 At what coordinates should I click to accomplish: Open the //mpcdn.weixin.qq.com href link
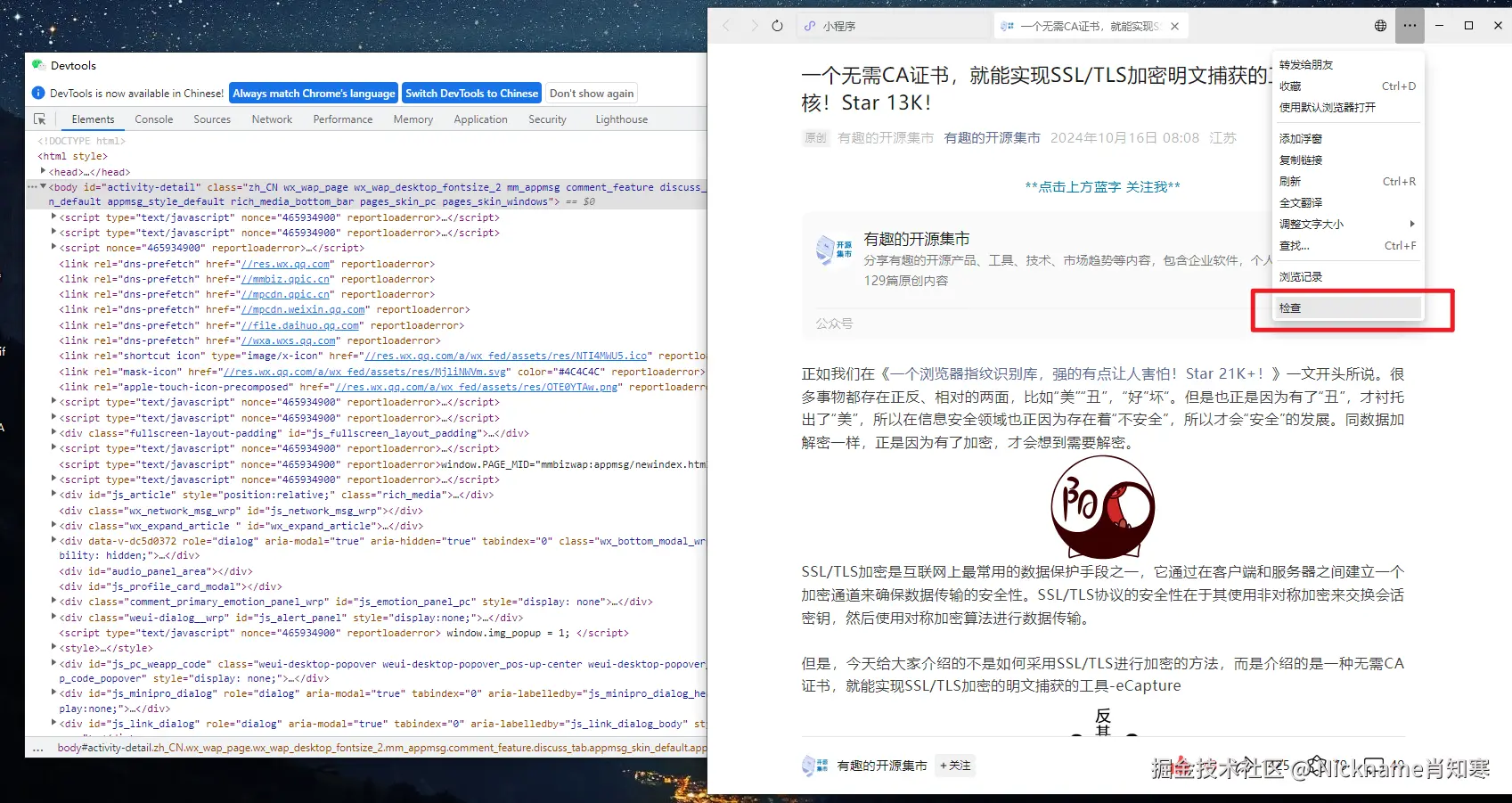[x=303, y=310]
